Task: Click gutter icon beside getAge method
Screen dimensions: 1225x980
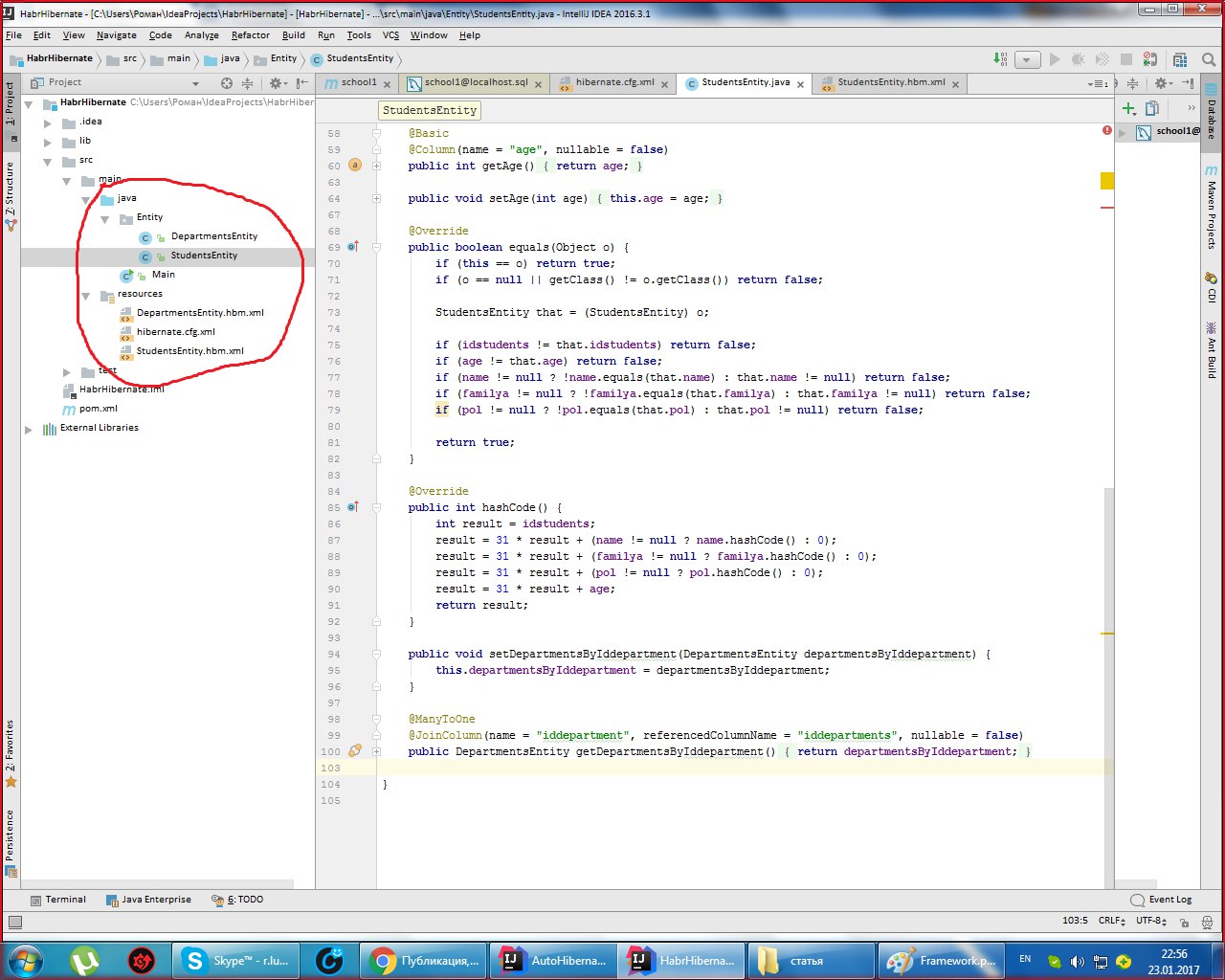Action: point(355,166)
